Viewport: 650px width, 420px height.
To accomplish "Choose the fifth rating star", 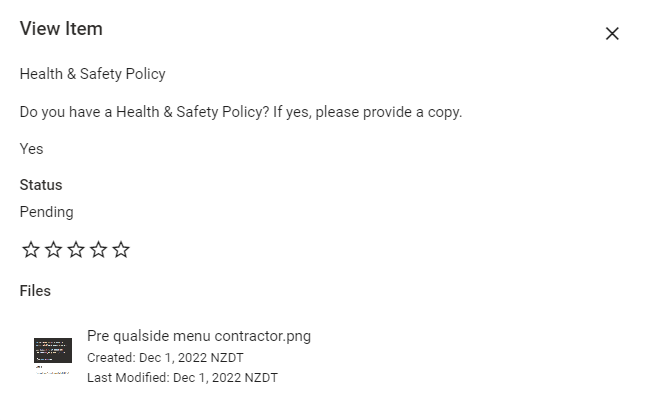I will click(121, 250).
